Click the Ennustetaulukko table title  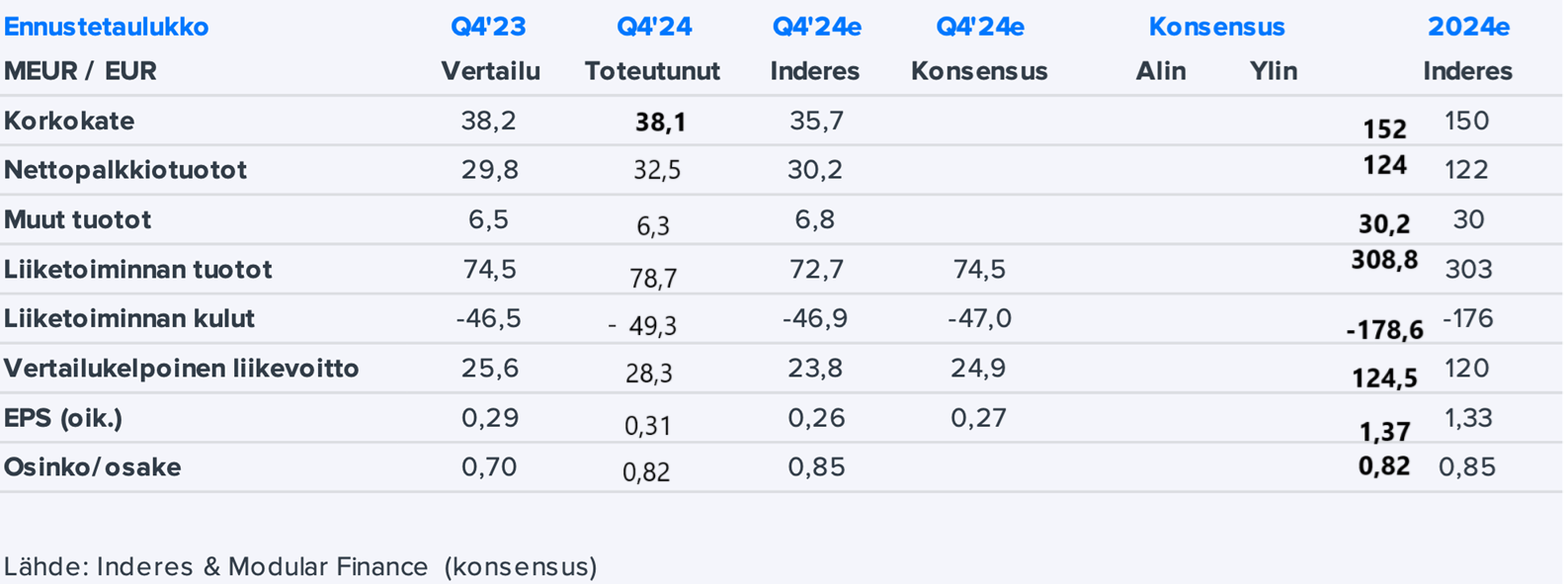pos(107,27)
